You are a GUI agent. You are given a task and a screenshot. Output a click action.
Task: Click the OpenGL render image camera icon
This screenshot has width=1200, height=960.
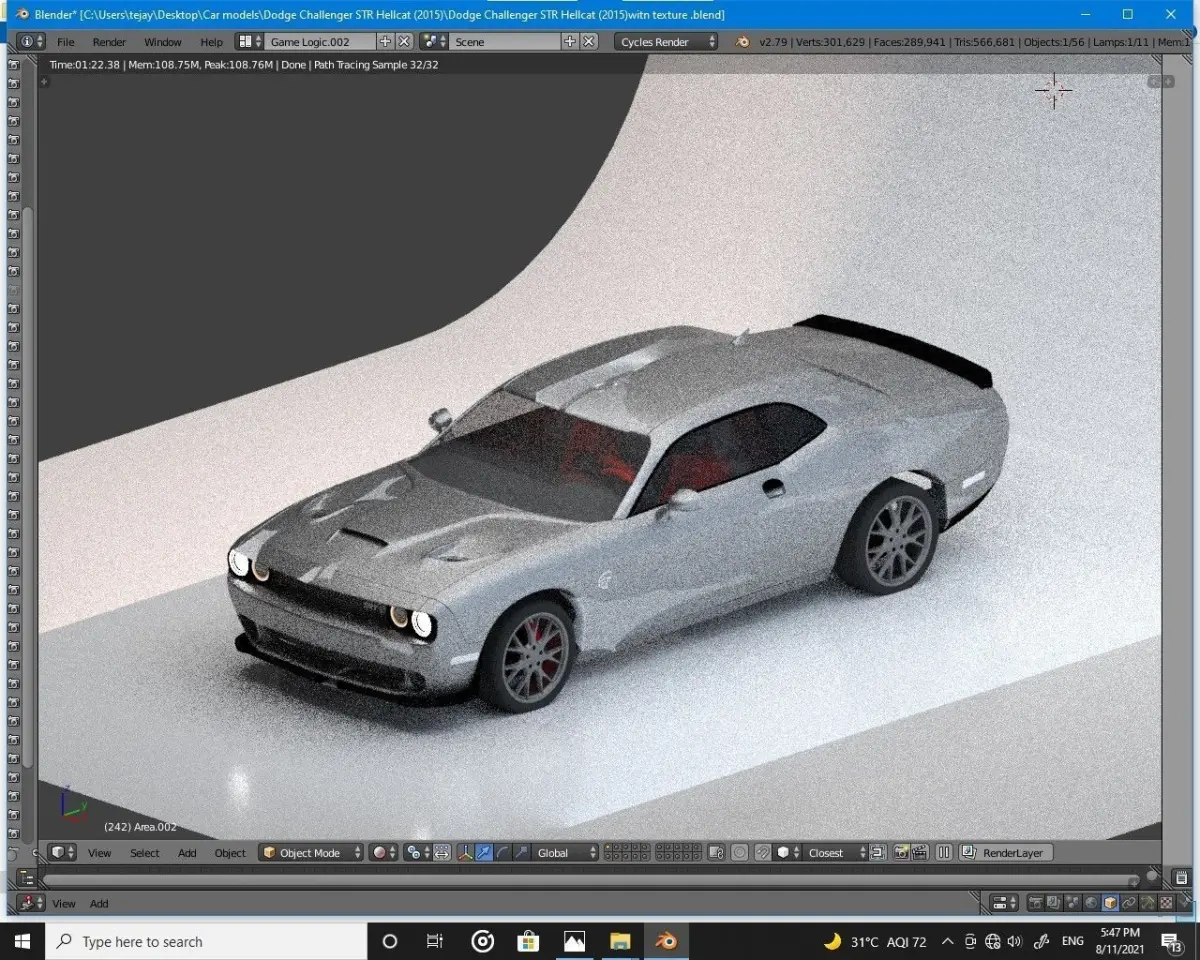click(x=901, y=853)
